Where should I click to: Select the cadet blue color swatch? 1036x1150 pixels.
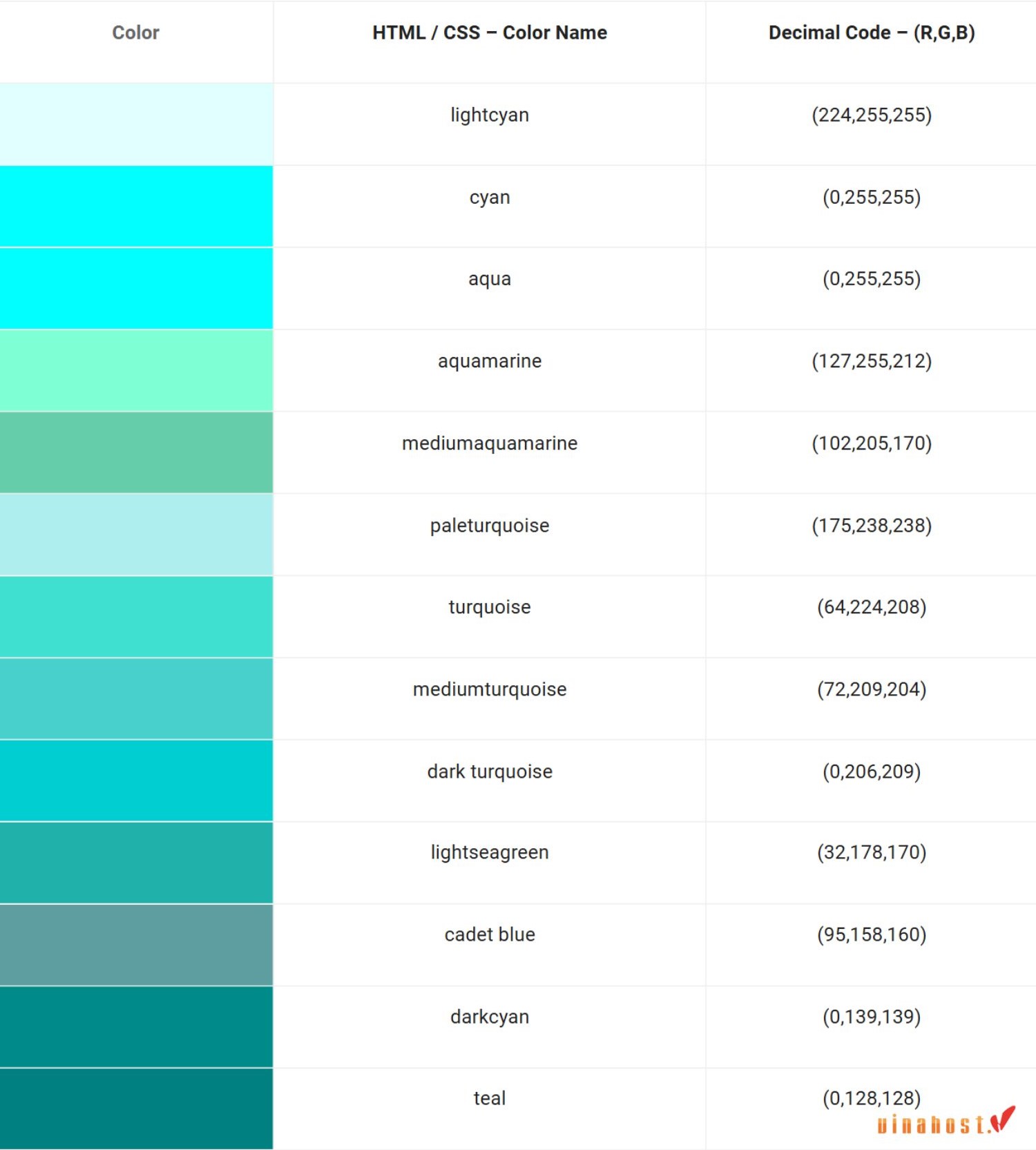136,945
